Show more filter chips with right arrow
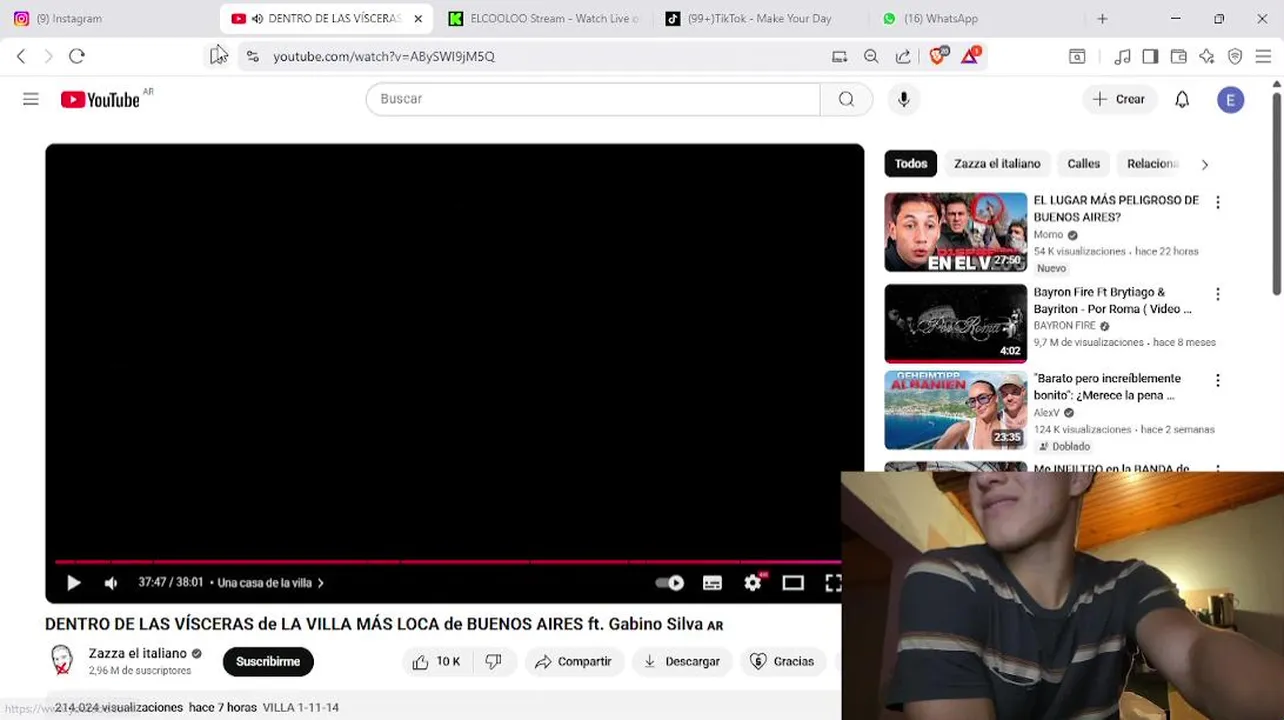 (x=1204, y=164)
